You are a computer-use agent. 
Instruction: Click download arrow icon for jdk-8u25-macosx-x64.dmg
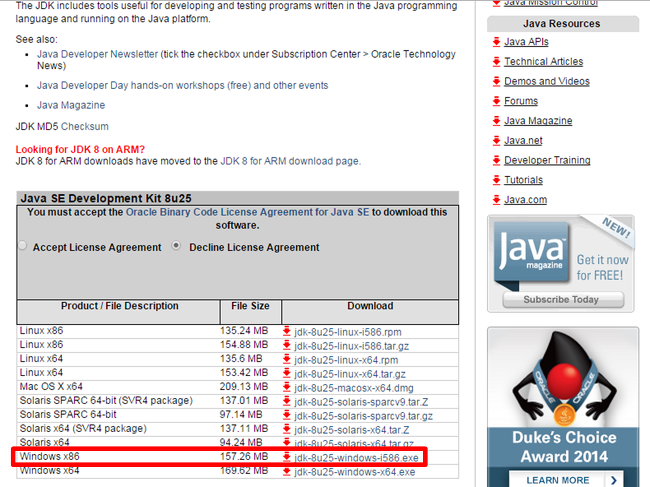(x=286, y=388)
